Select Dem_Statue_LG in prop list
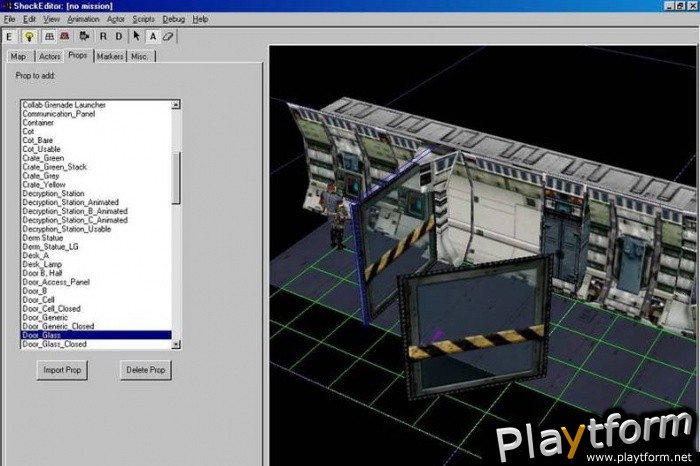 (x=96, y=246)
